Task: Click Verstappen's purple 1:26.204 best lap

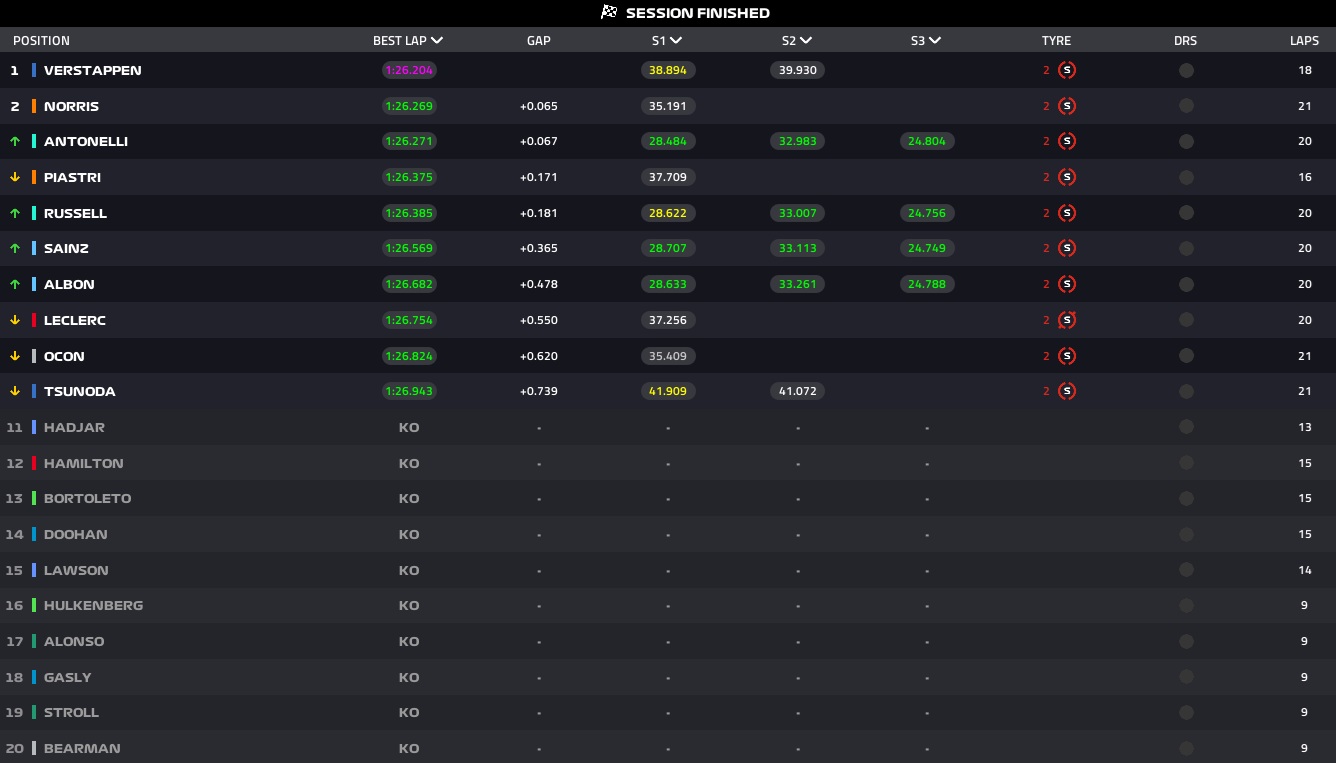Action: tap(409, 70)
